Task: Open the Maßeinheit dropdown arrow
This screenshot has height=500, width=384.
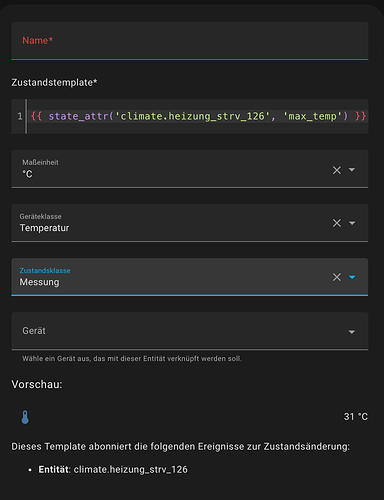Action: (352, 170)
